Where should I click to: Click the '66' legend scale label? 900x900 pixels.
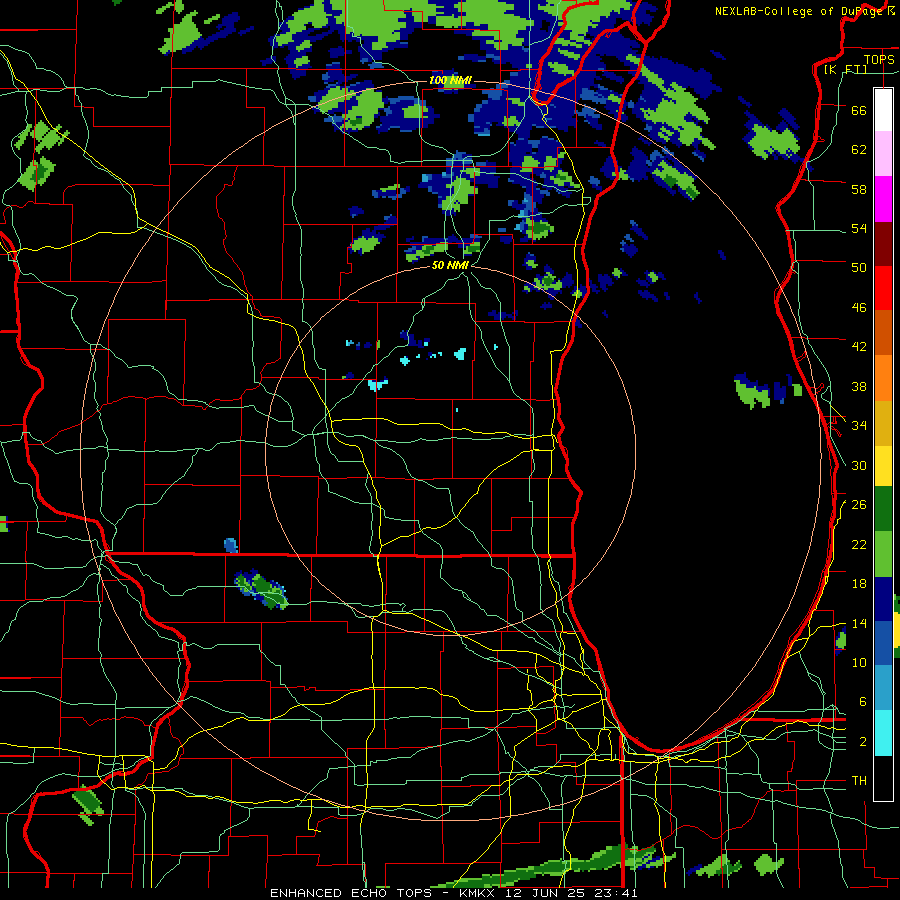pos(859,110)
